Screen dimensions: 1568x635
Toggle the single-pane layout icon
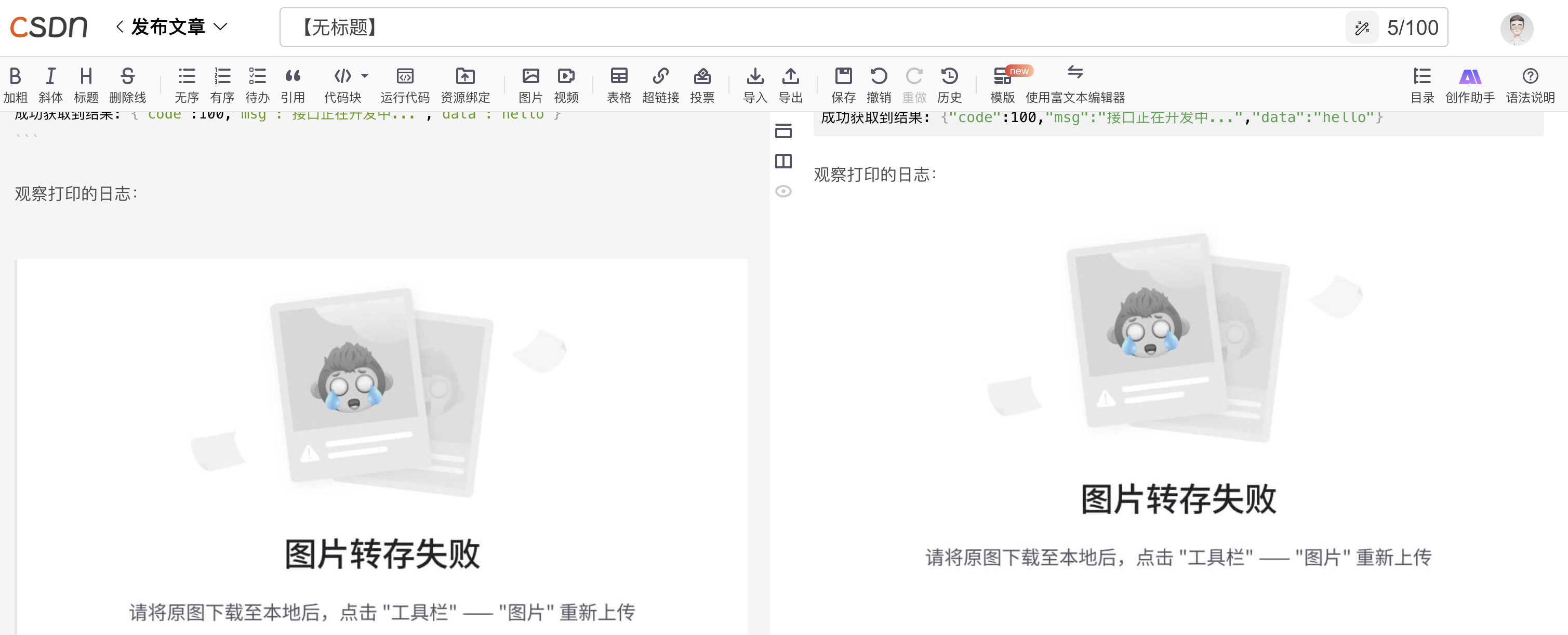pos(783,130)
